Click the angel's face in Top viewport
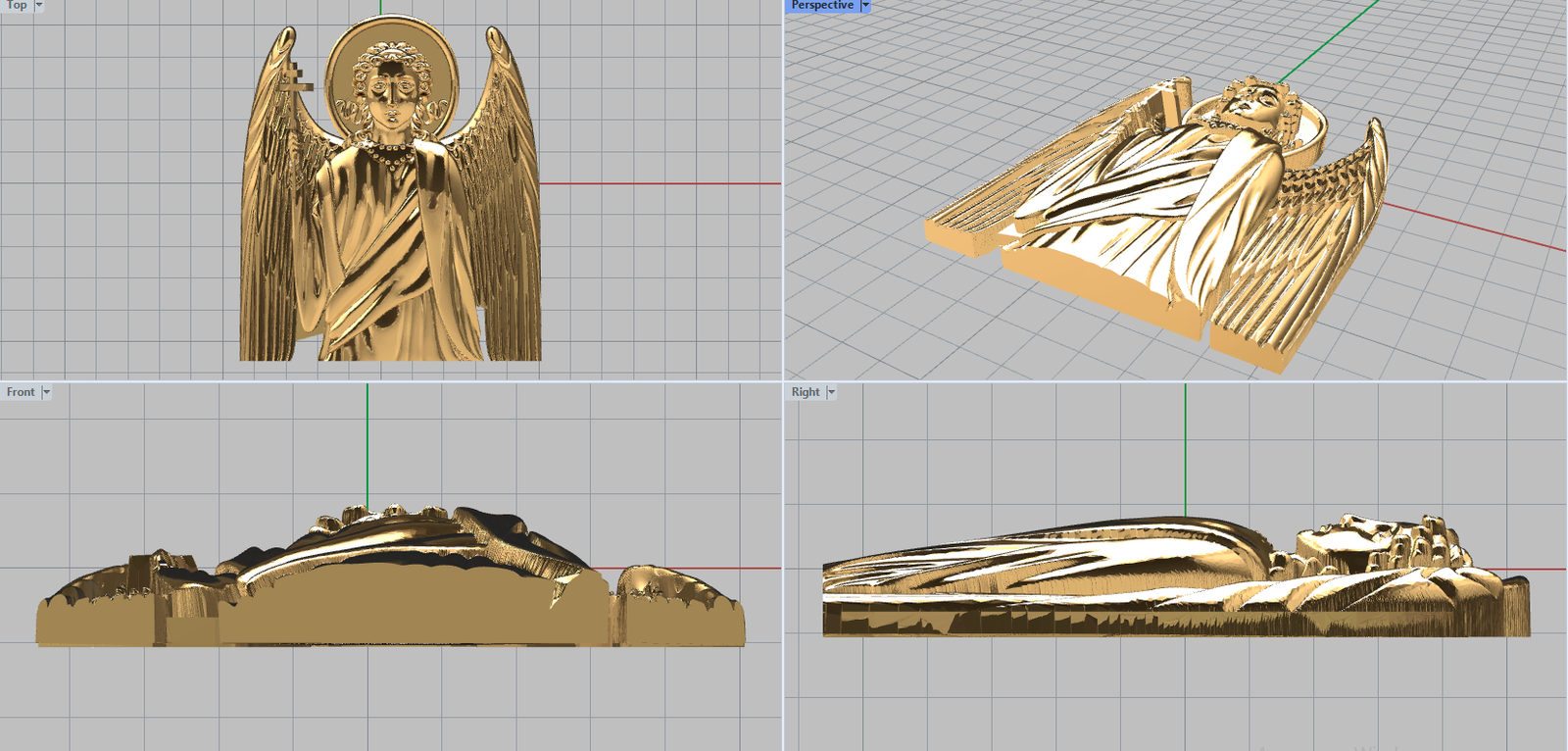This screenshot has height=751, width=1568. coord(390,93)
